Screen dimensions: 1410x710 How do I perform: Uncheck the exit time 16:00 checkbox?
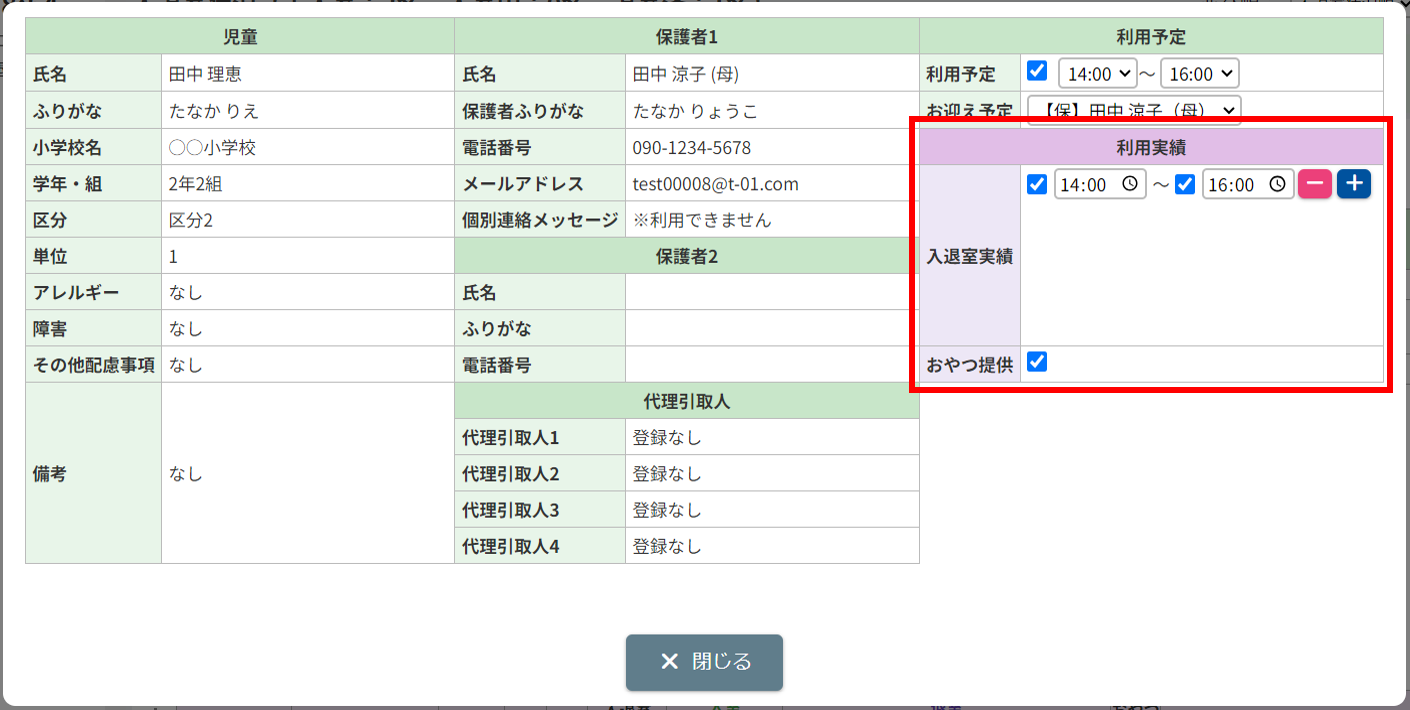pyautogui.click(x=1185, y=184)
